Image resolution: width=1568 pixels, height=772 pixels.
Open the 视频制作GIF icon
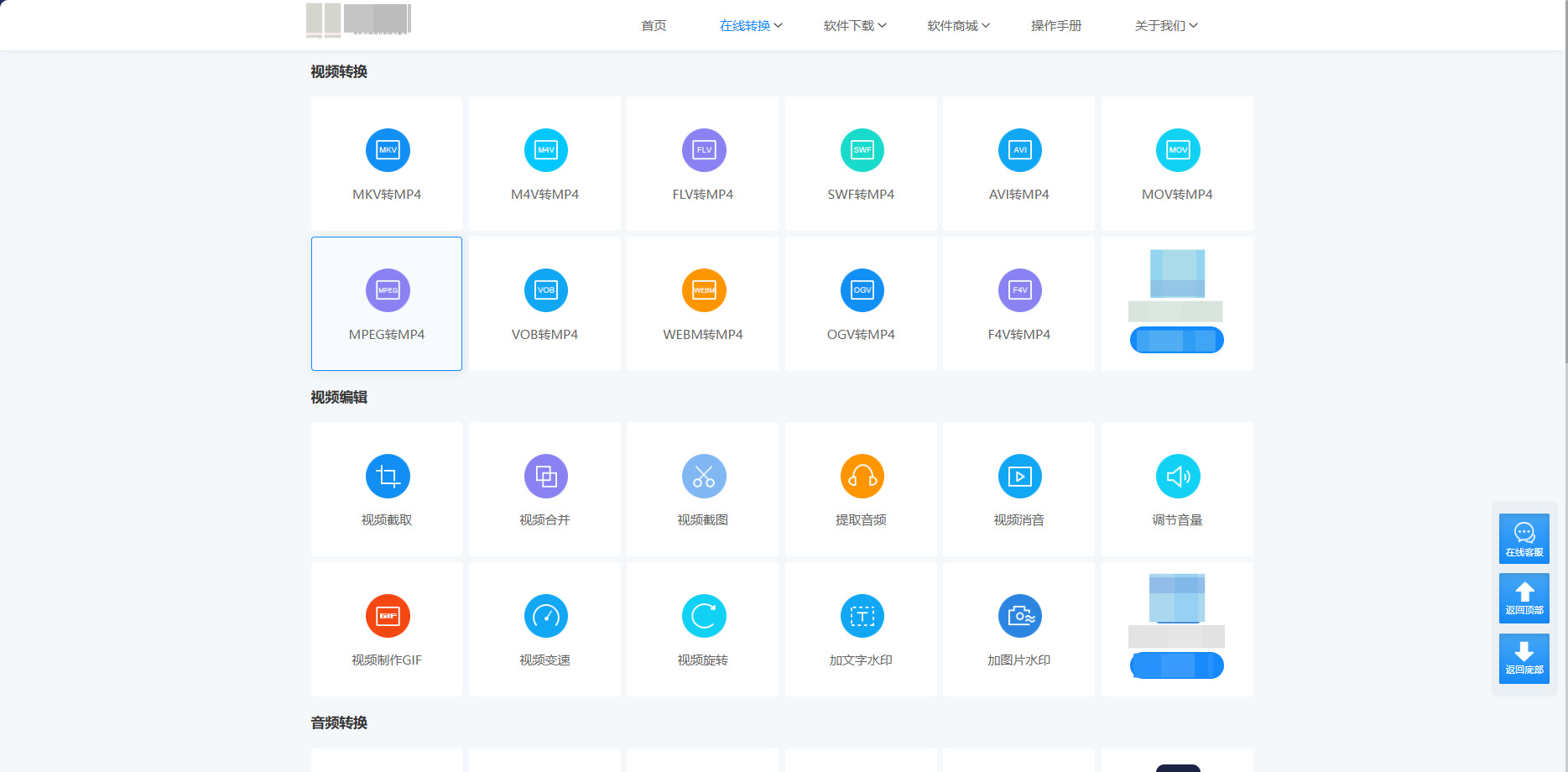[x=388, y=617]
